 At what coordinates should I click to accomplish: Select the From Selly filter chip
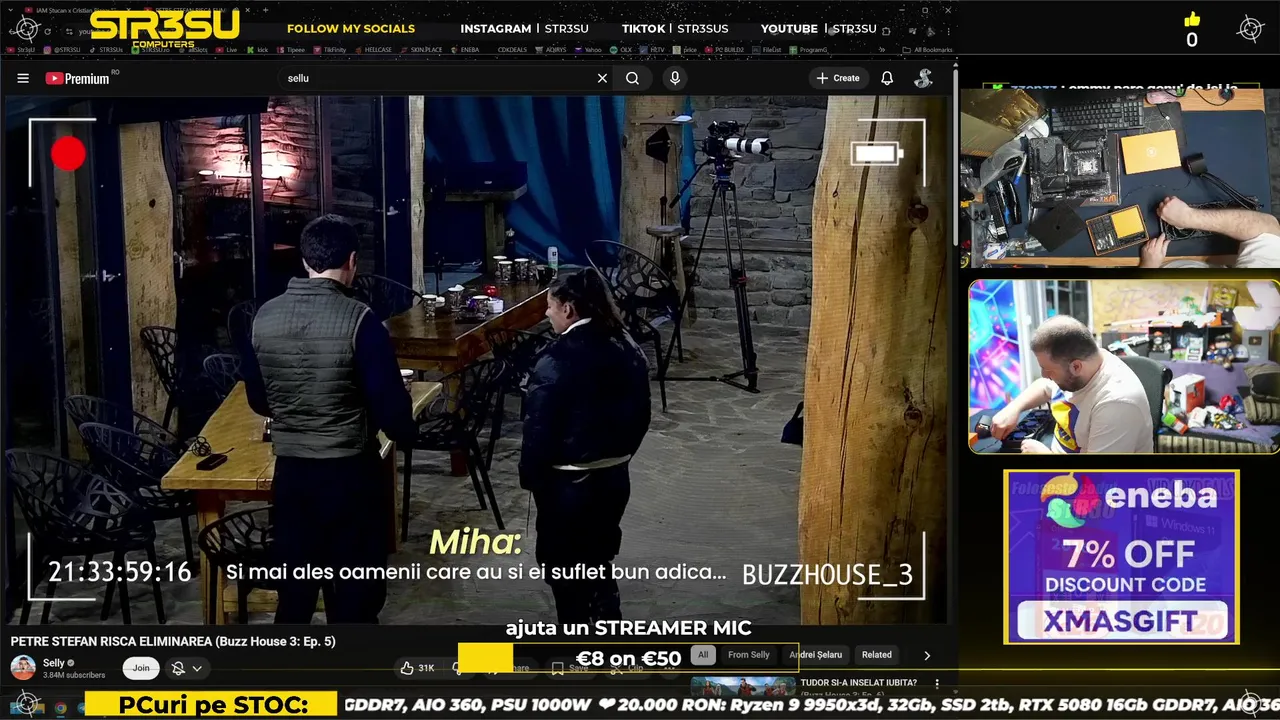coord(749,655)
